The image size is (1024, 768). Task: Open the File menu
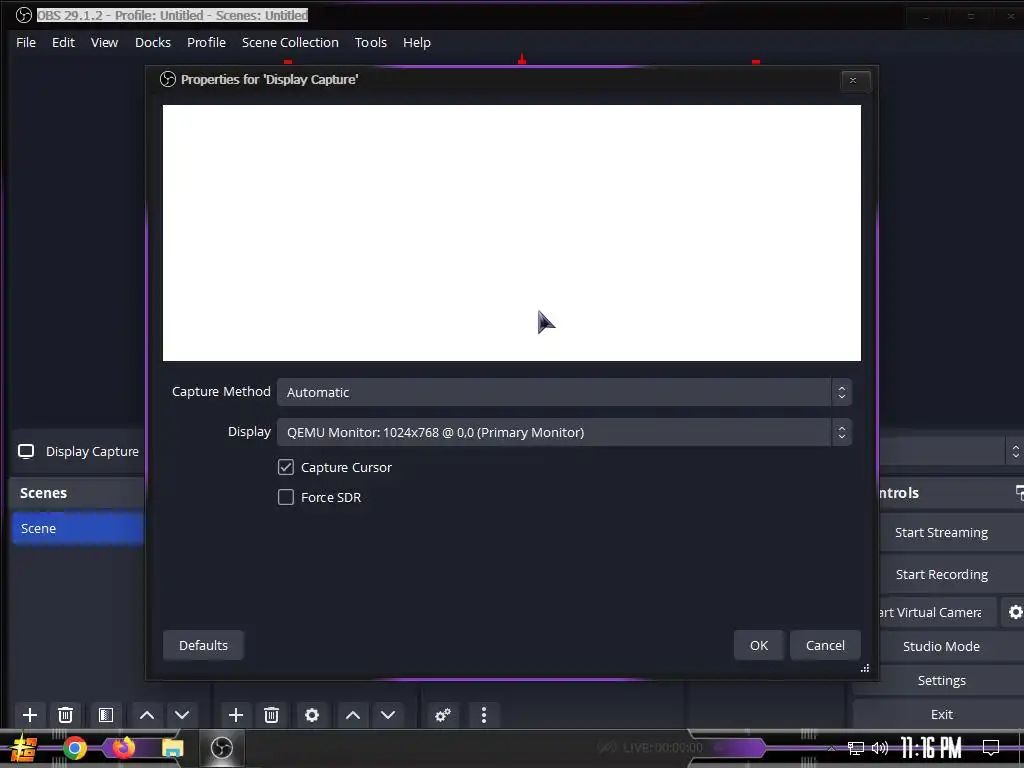26,42
